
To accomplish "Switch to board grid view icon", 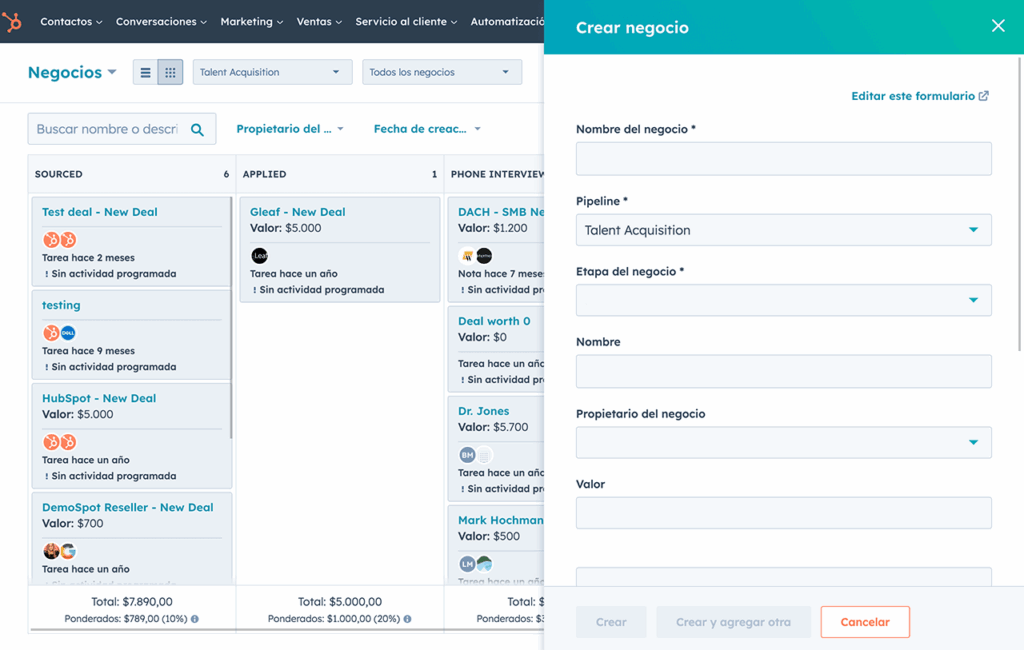I will [x=170, y=72].
